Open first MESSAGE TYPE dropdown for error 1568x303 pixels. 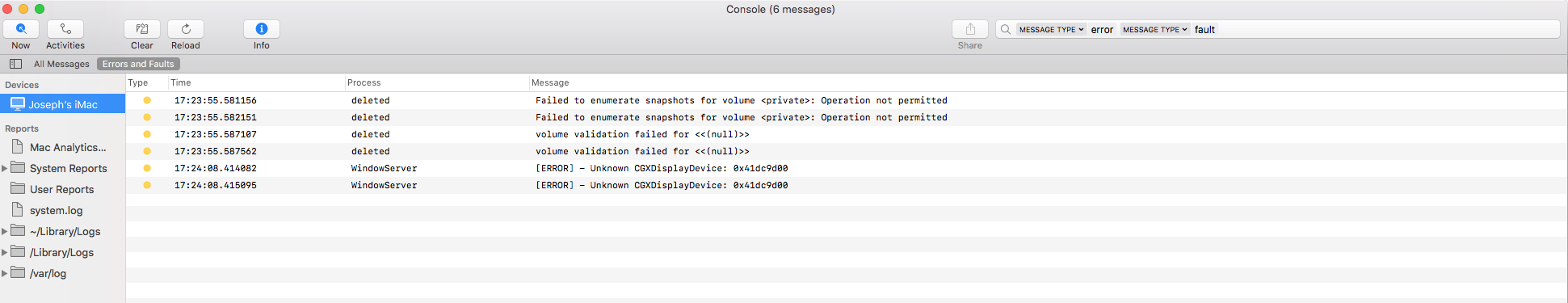pos(1051,29)
